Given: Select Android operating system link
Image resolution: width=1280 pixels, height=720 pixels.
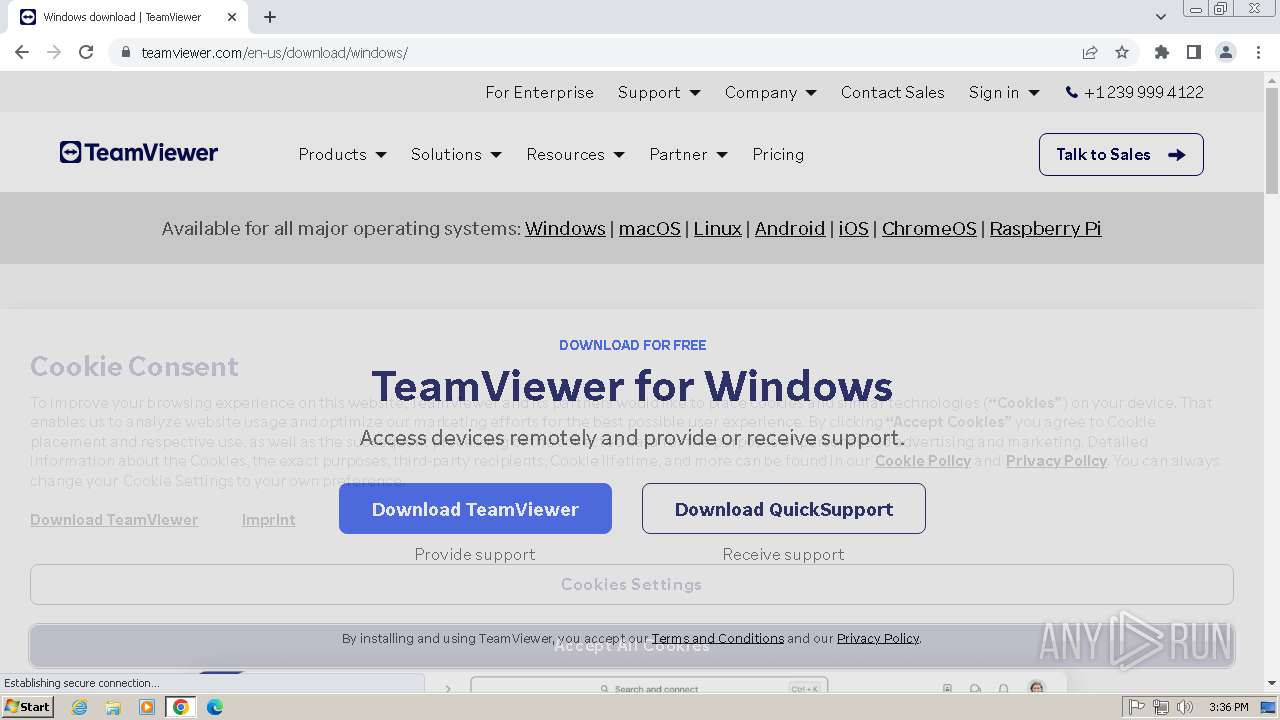Looking at the screenshot, I should (790, 228).
